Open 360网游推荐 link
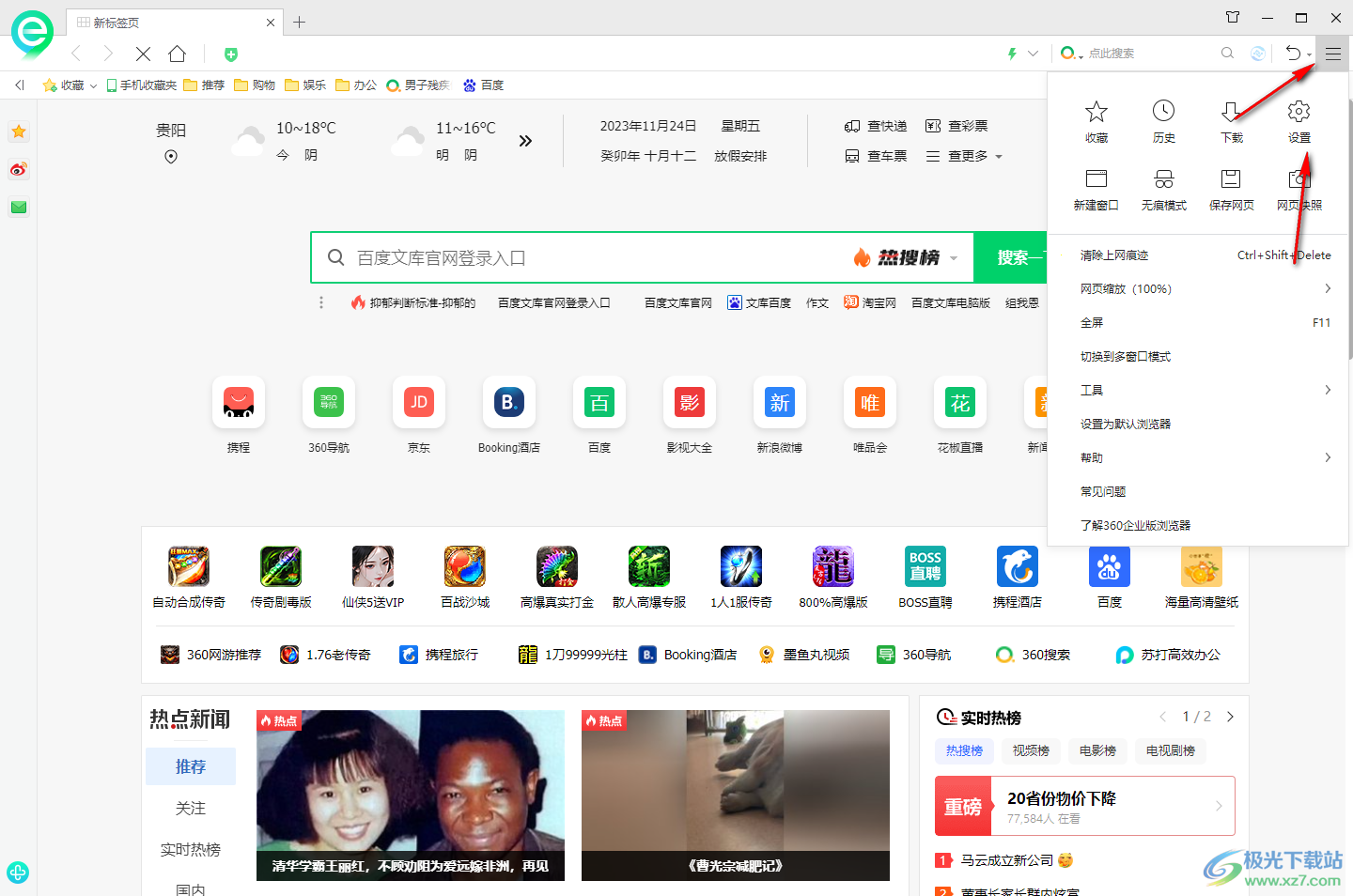Viewport: 1353px width, 896px height. (x=210, y=655)
